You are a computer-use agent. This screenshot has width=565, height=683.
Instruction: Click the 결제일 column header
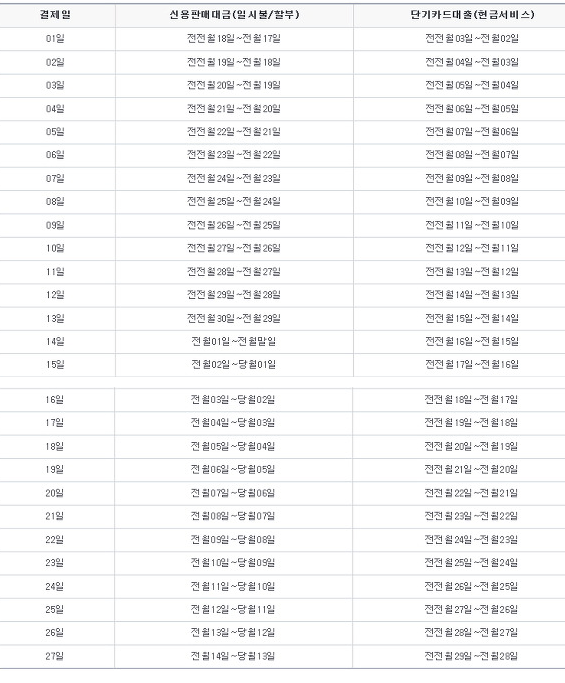coord(55,15)
